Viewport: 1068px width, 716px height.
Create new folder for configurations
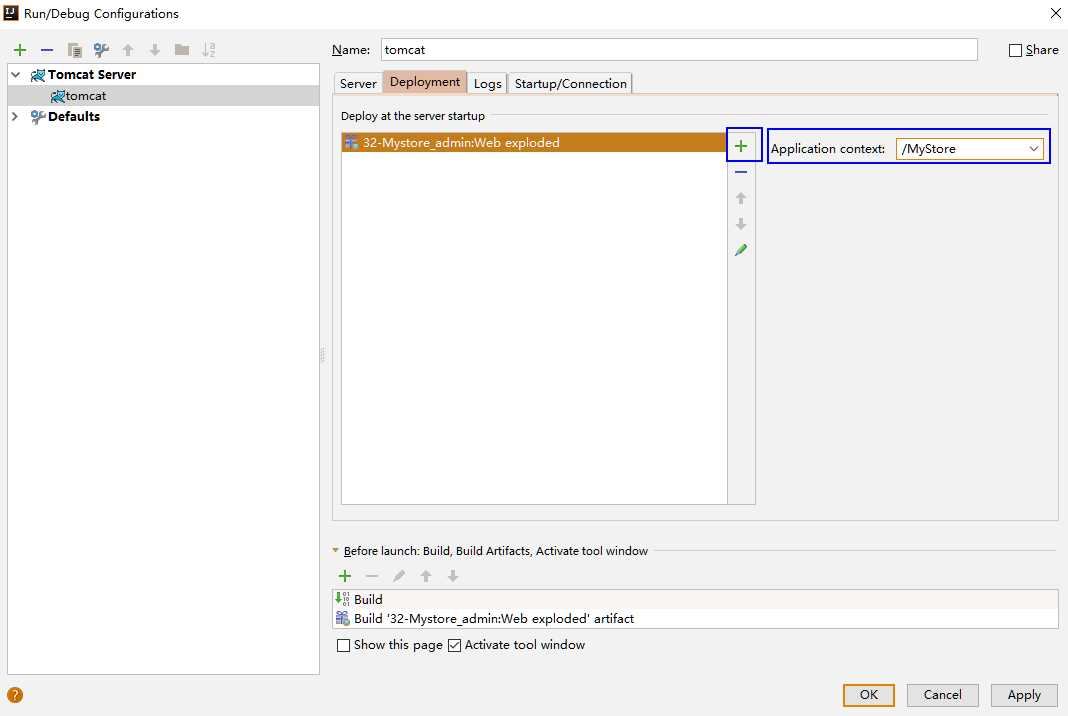click(182, 50)
